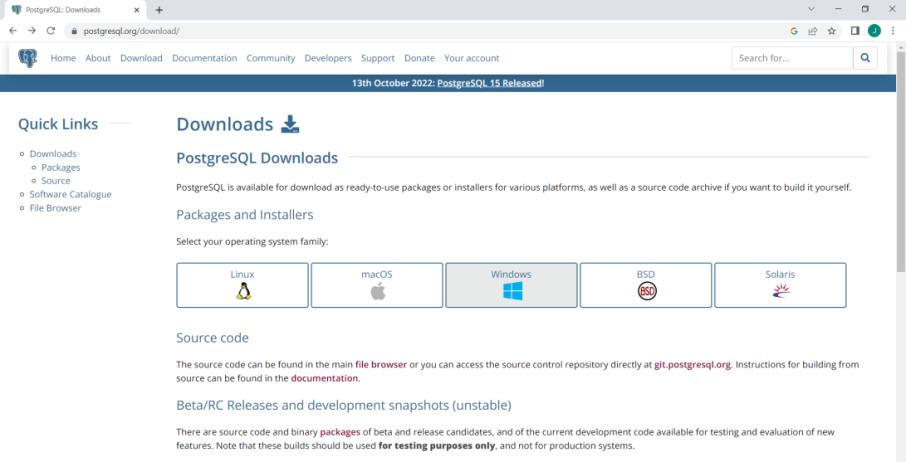
Task: Click PostgreSQL 15 Released banner link
Action: tap(491, 83)
